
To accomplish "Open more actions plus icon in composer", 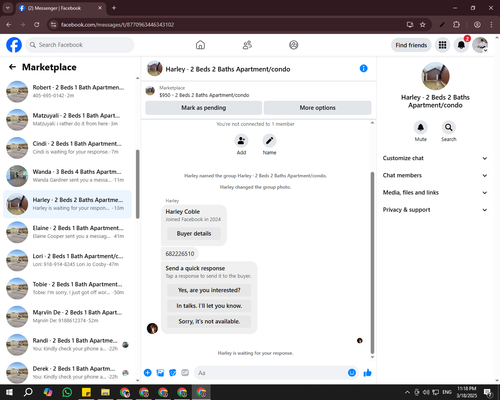I will pyautogui.click(x=148, y=373).
